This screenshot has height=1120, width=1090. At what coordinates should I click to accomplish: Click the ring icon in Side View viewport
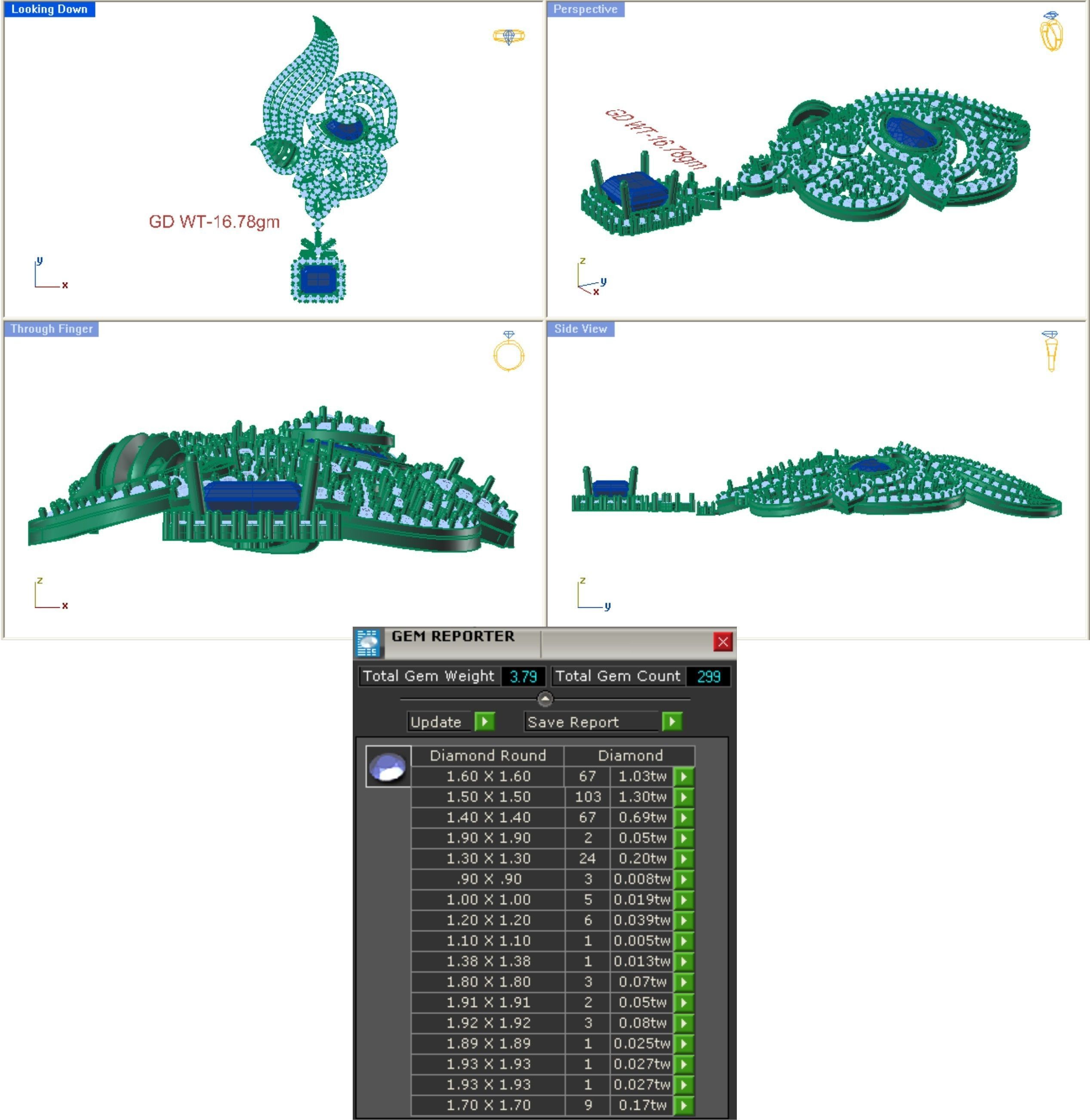point(1050,351)
